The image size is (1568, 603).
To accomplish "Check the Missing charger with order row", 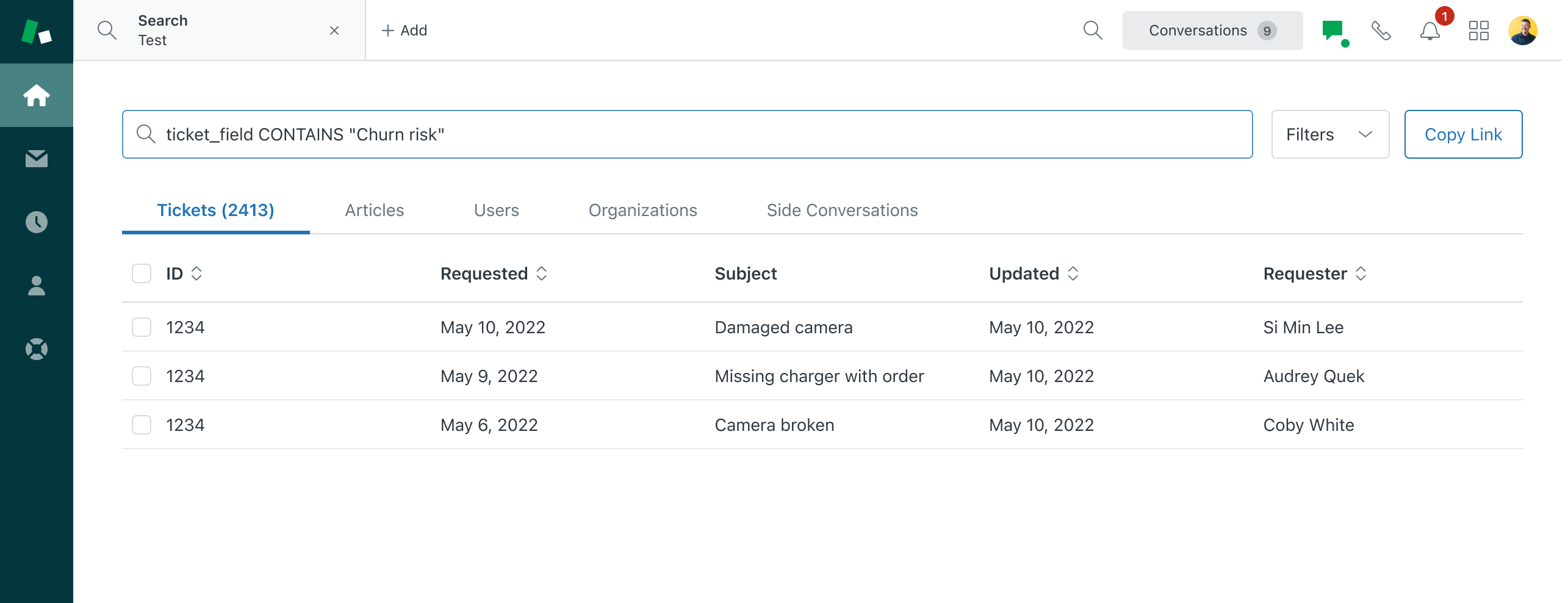I will [142, 376].
